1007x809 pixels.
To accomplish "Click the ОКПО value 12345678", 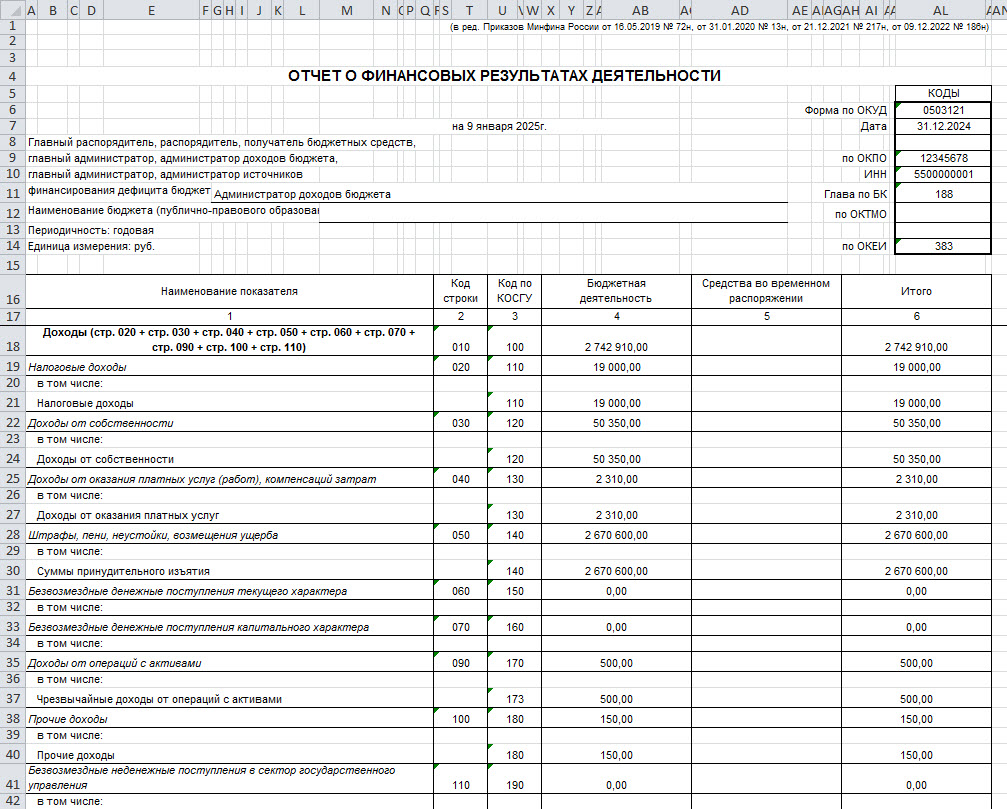I will point(943,158).
